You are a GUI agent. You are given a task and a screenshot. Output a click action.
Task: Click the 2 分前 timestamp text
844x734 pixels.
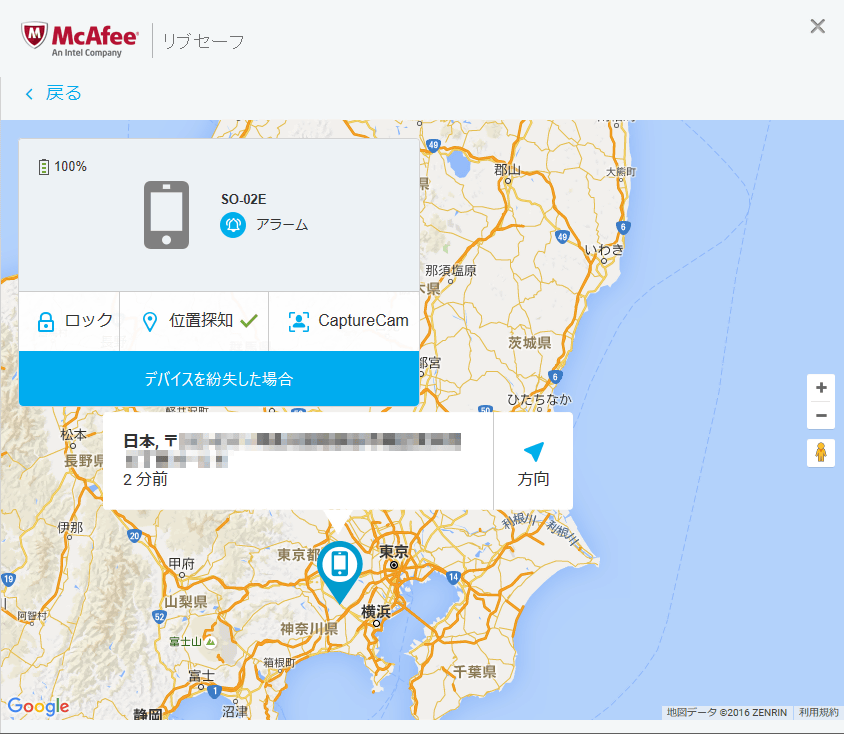tap(145, 479)
